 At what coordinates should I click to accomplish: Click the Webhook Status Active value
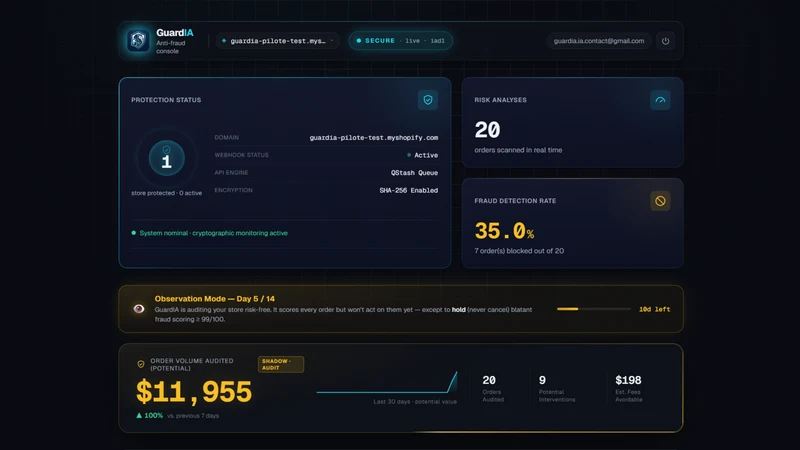coord(422,155)
